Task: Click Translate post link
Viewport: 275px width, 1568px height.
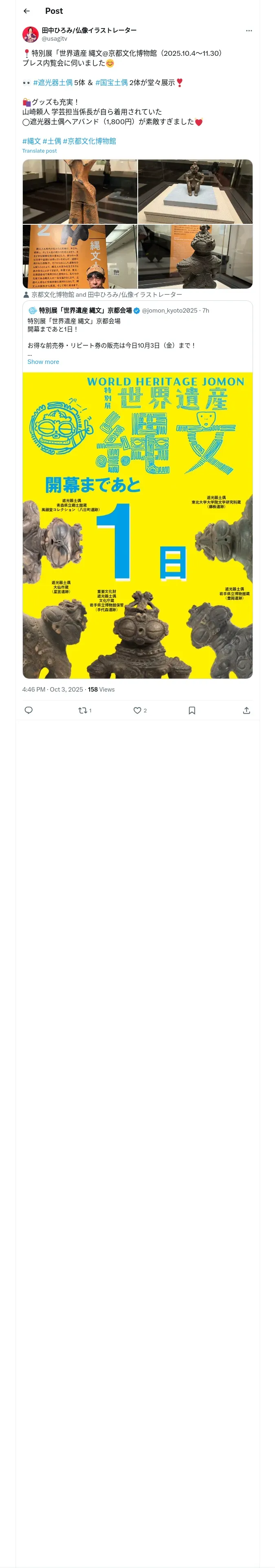Action: point(40,151)
